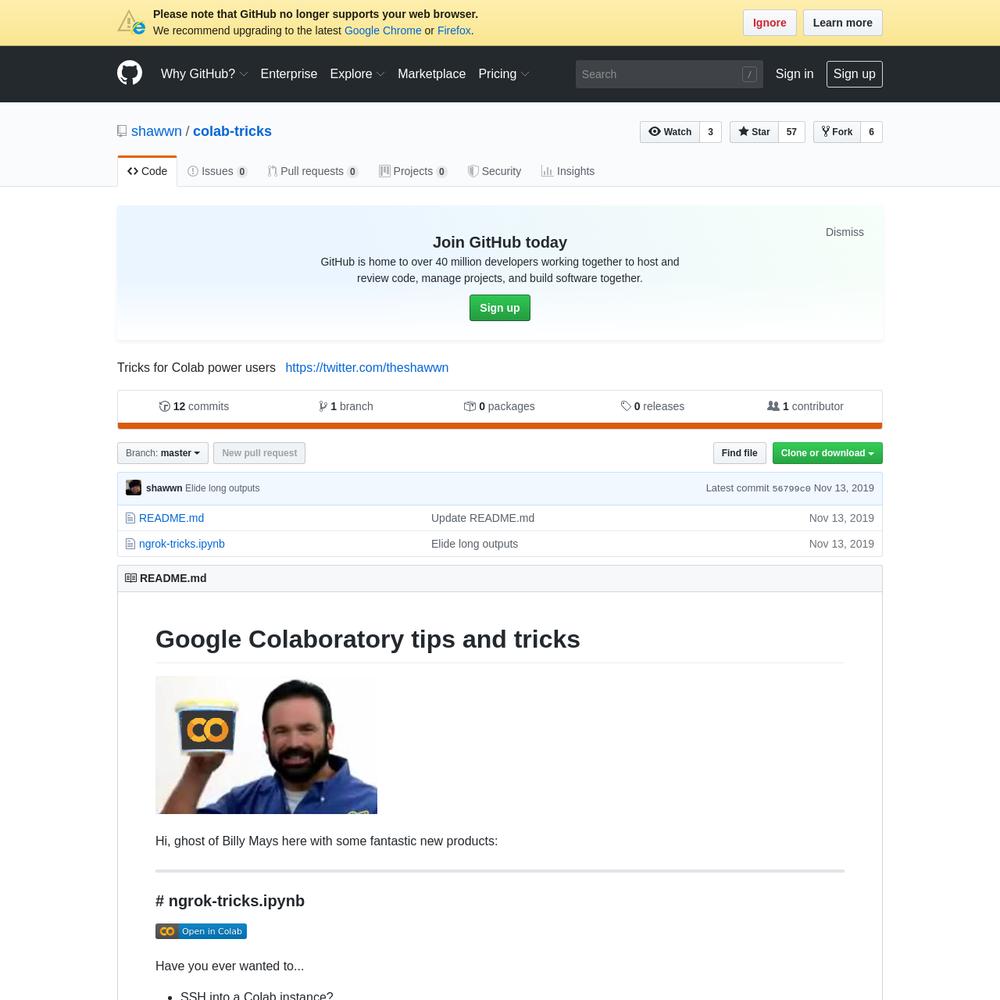
Task: Switch to the Projects tab
Action: click(x=413, y=171)
